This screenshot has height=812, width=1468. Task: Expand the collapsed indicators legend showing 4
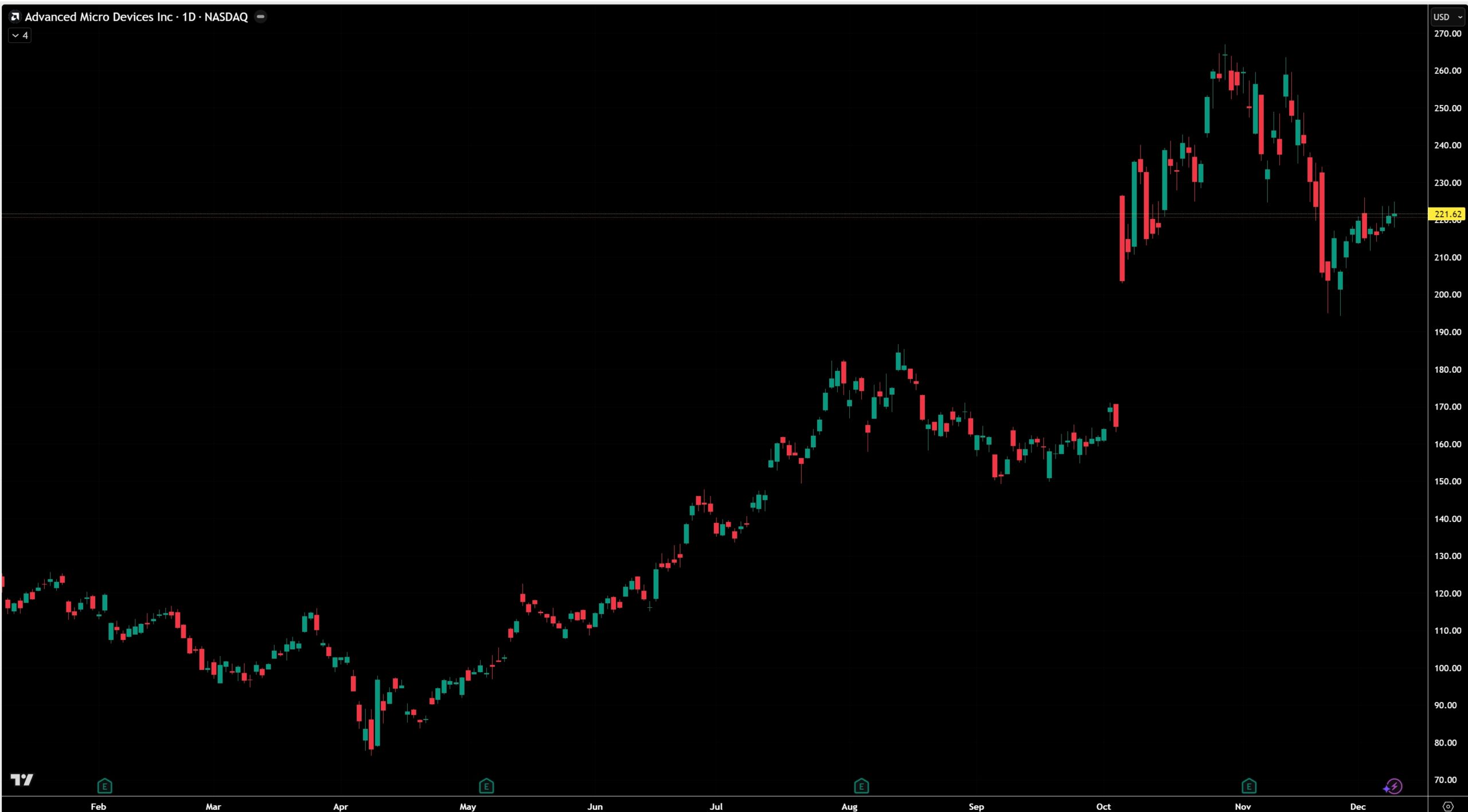19,36
